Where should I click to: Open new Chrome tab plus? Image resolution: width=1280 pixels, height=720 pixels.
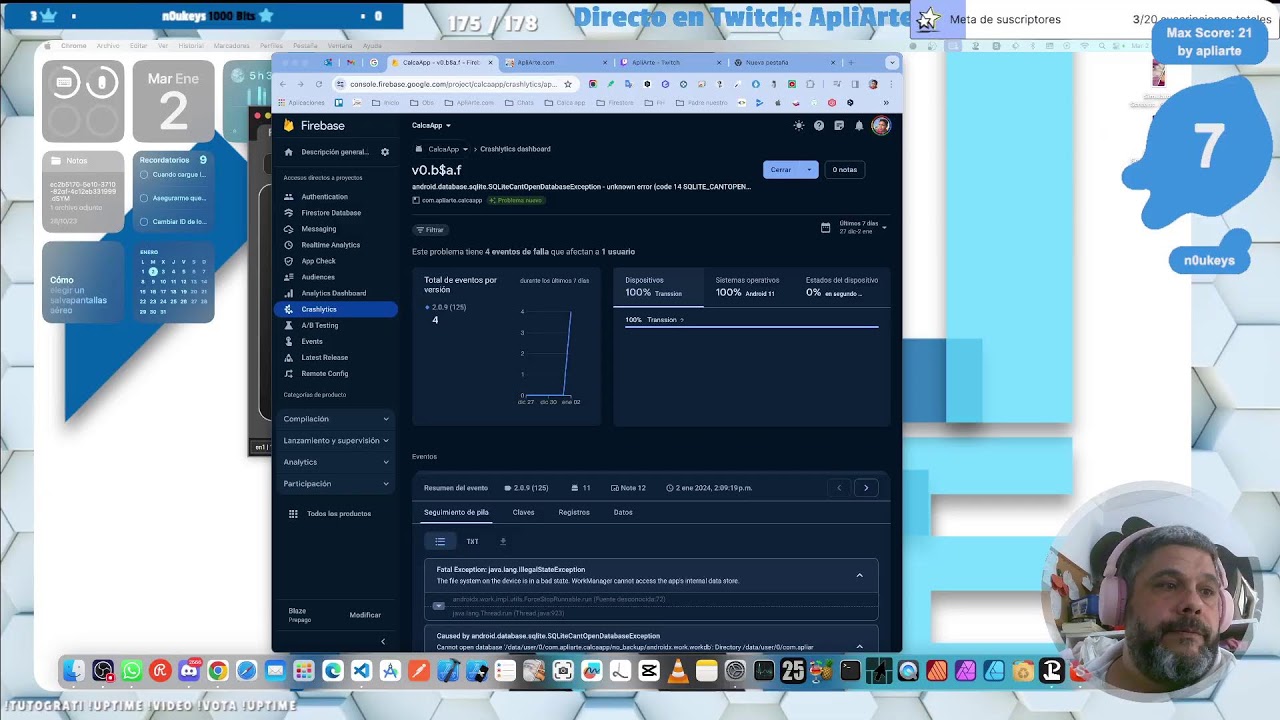[x=851, y=62]
